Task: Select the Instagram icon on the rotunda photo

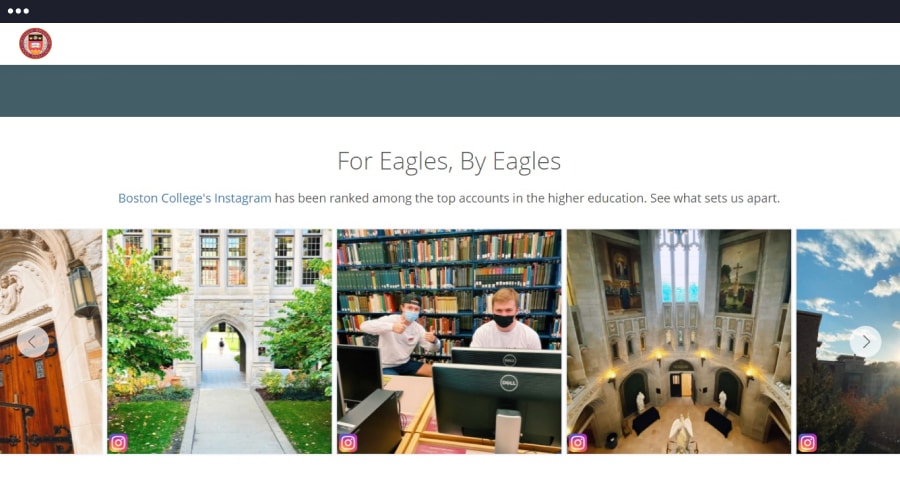Action: pyautogui.click(x=577, y=443)
